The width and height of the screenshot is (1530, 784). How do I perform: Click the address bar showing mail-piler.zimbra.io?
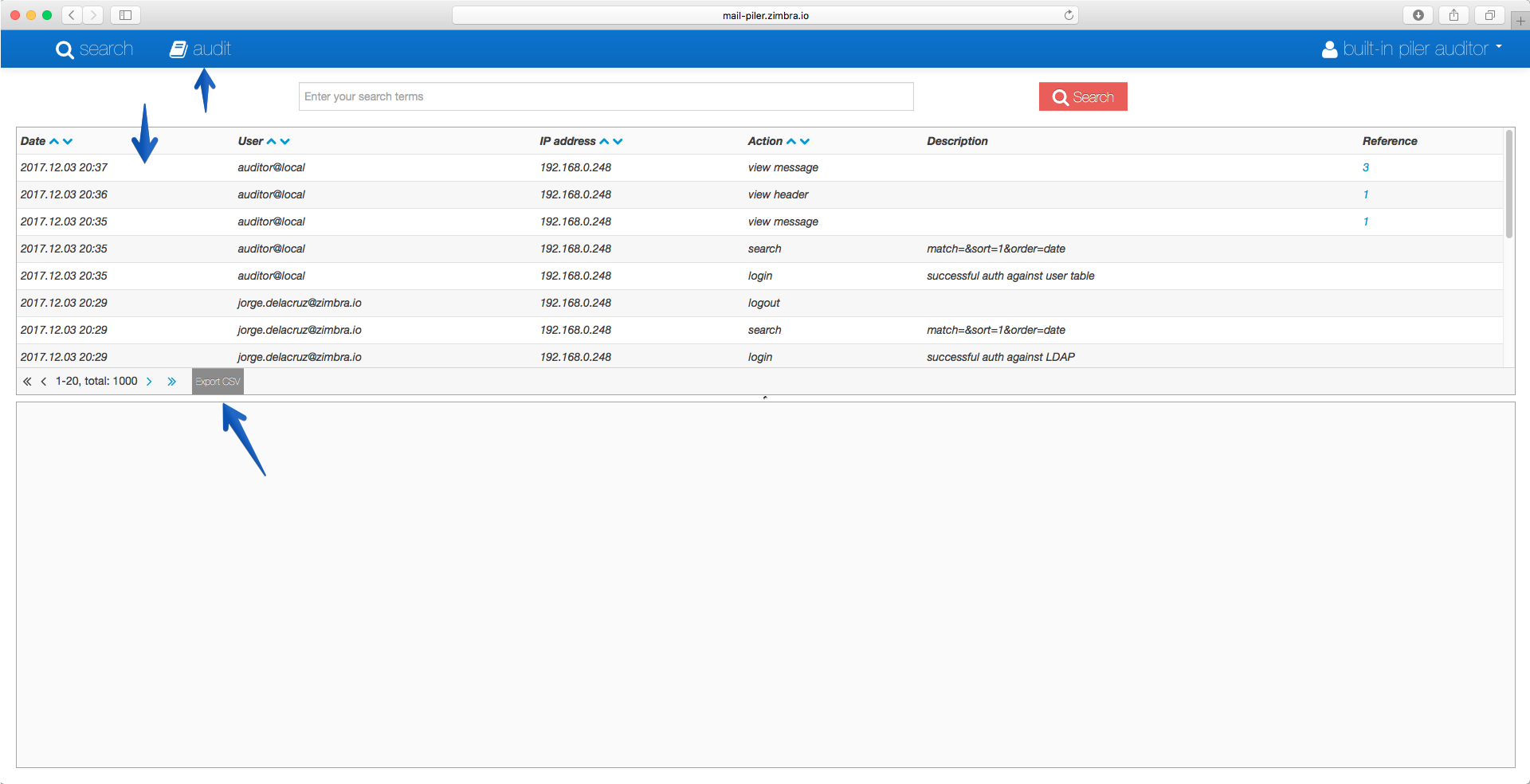click(765, 15)
